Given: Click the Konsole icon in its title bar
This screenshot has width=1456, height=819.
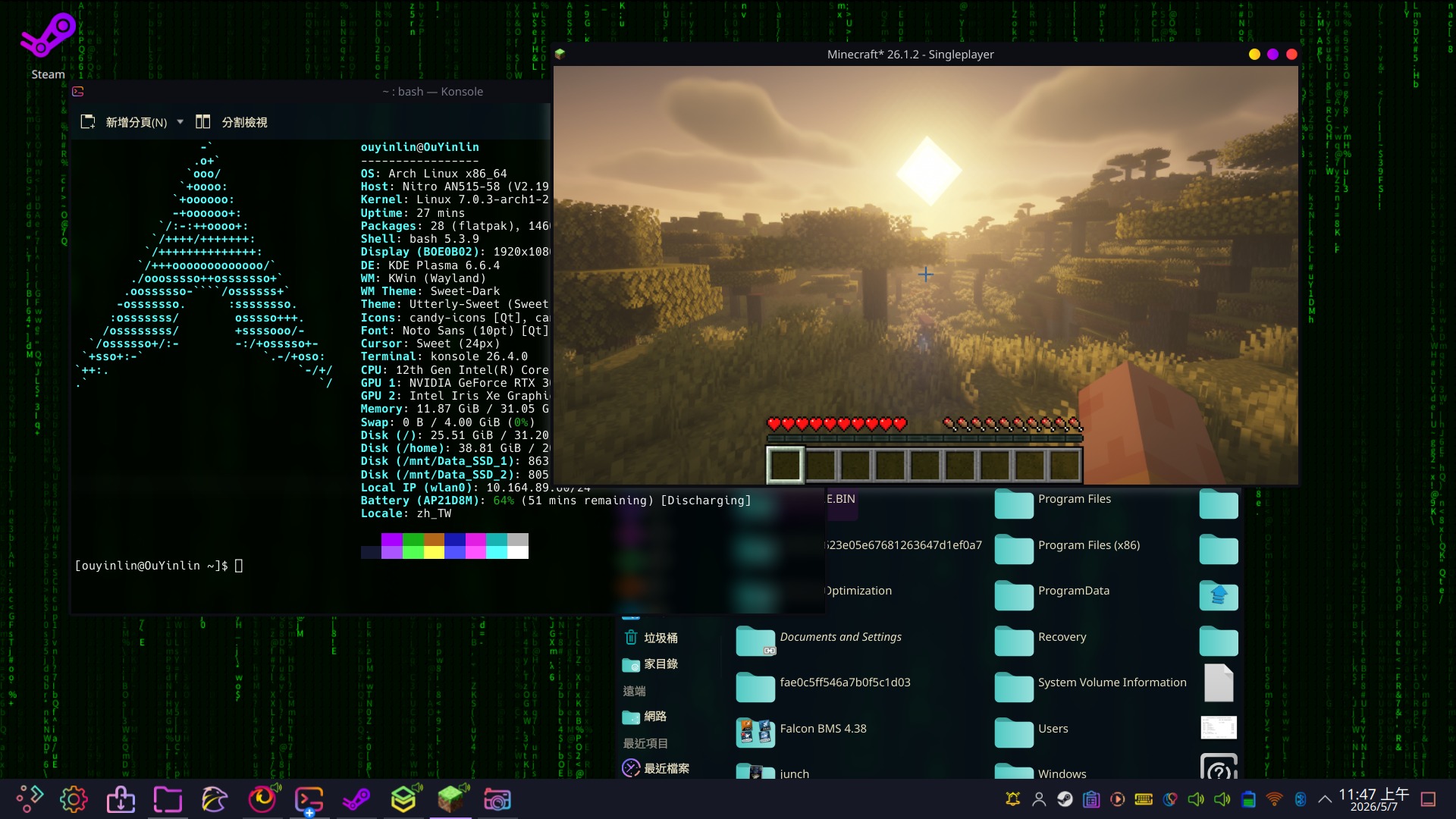Looking at the screenshot, I should (78, 92).
